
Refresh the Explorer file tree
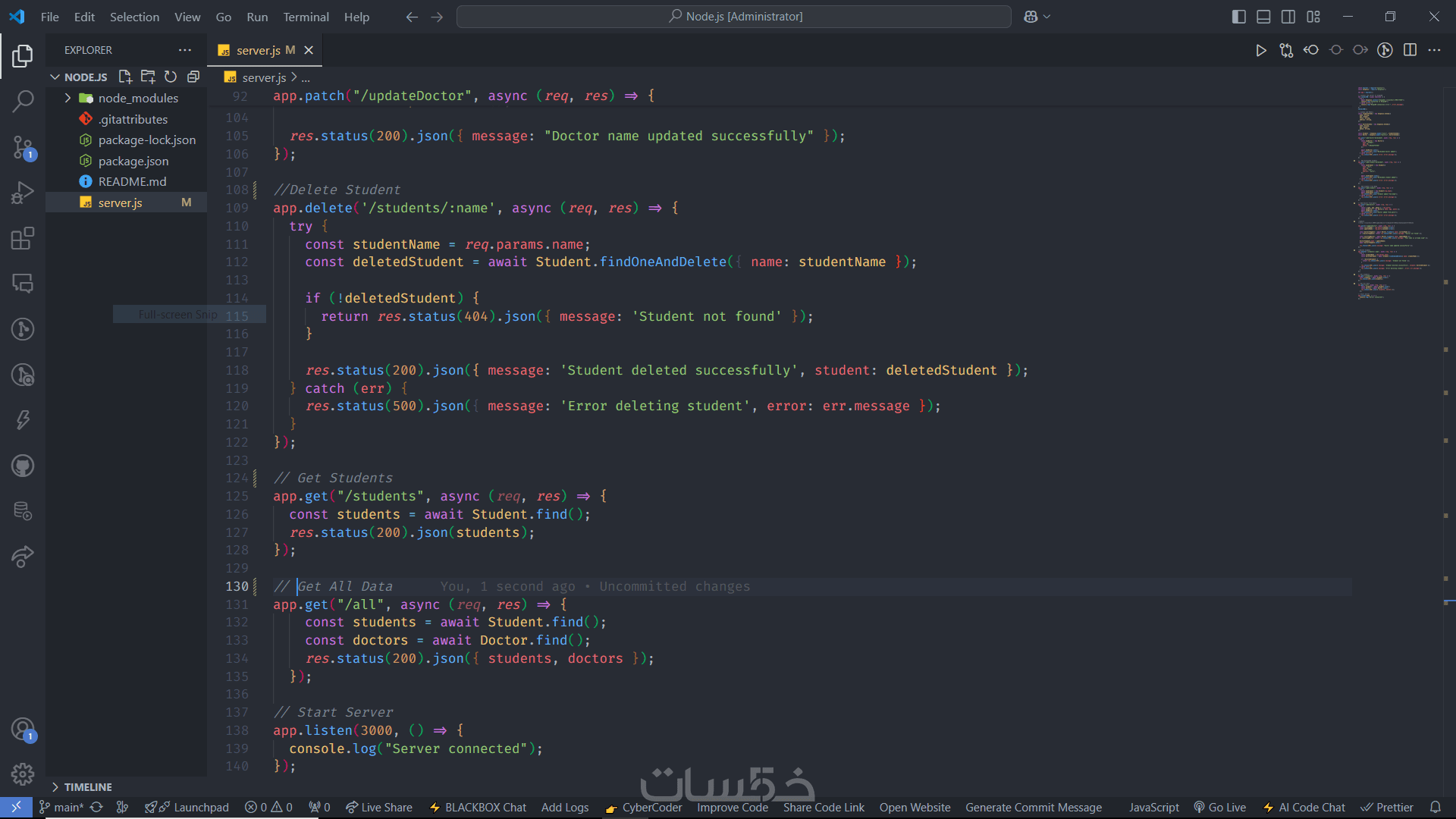click(171, 77)
